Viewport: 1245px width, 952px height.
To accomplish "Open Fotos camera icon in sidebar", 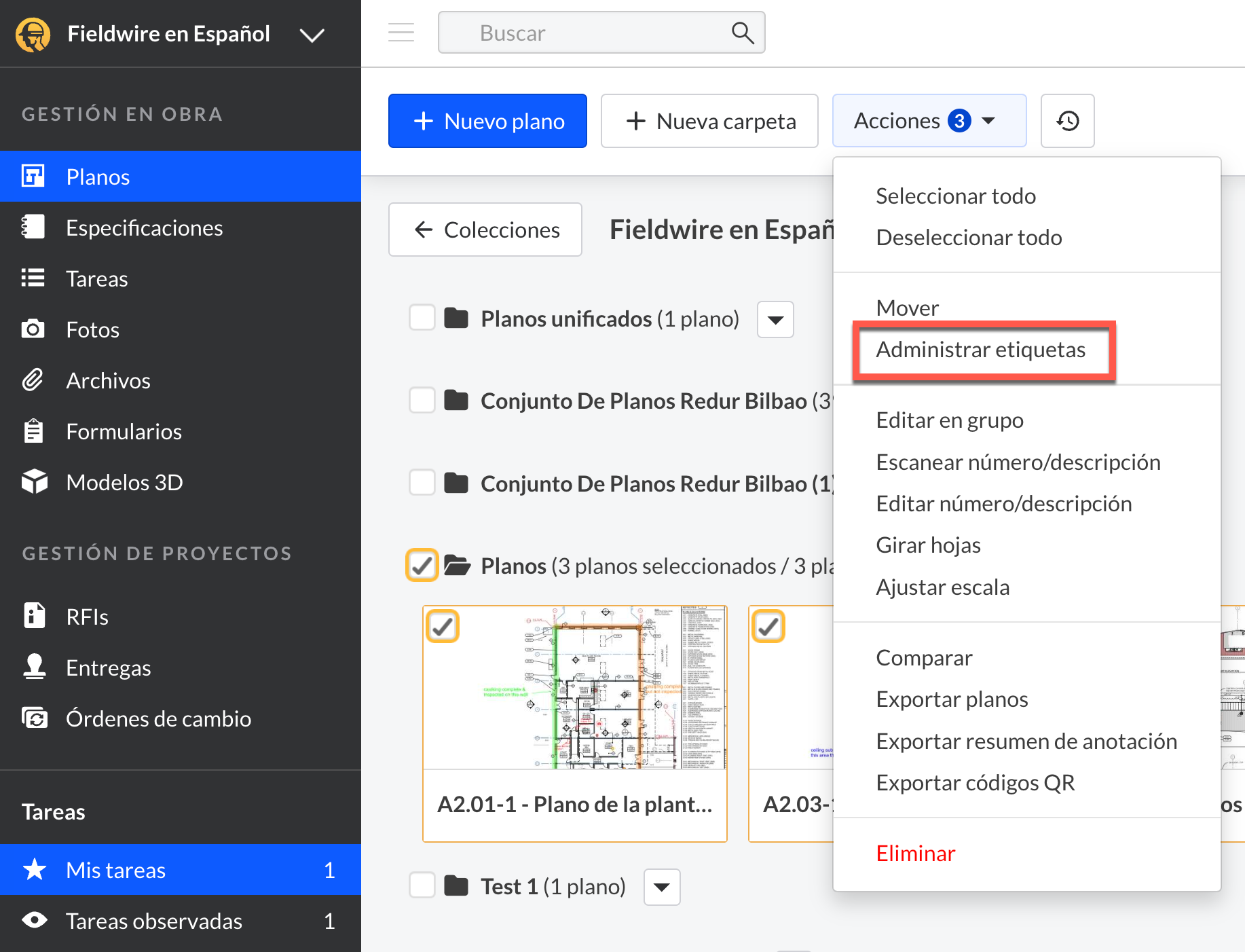I will coord(33,329).
